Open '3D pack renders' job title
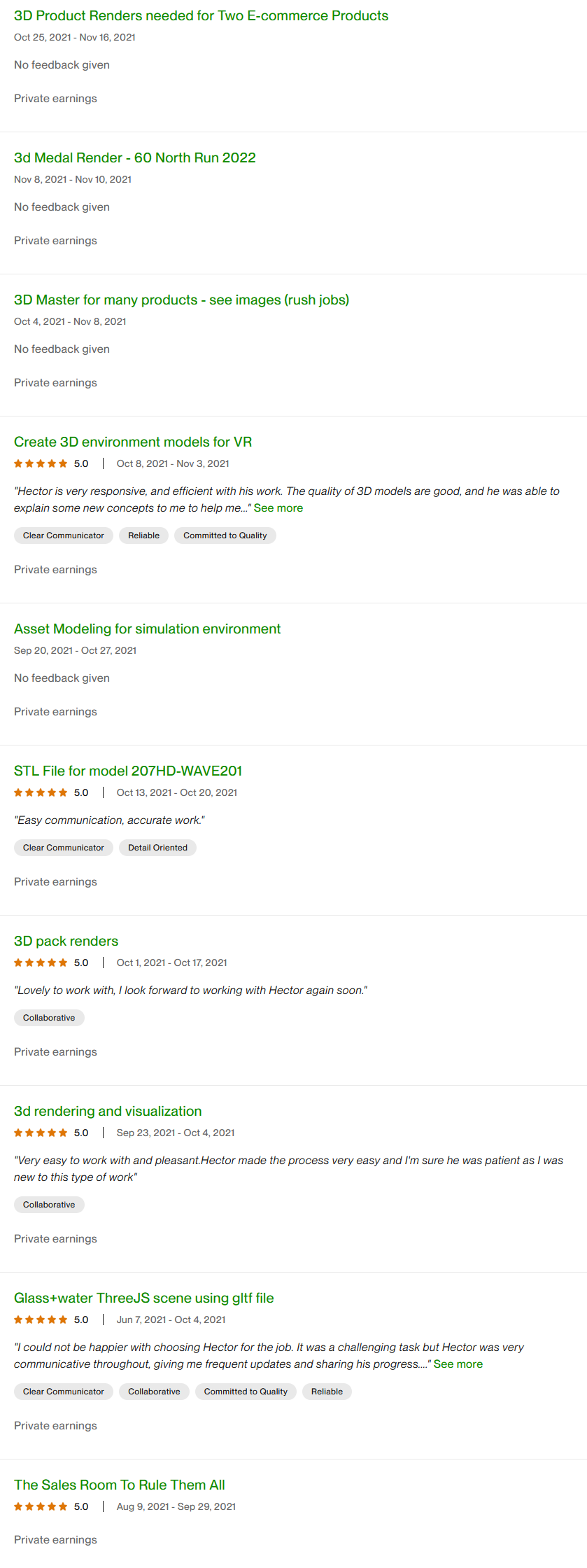The image size is (587, 1568). click(x=66, y=941)
